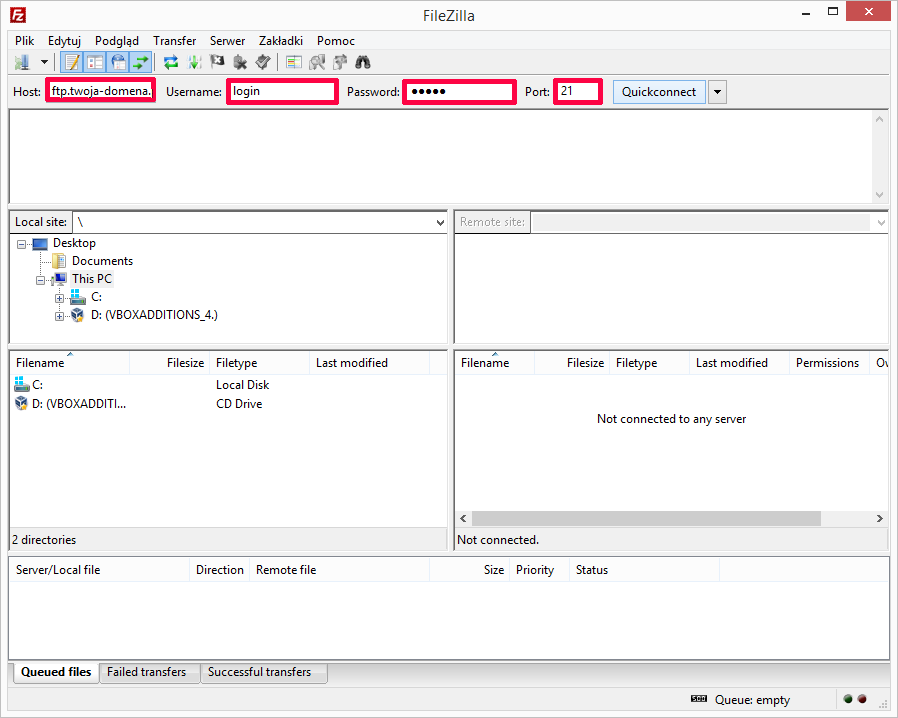Toggle directory comparison icon
This screenshot has height=718, width=898.
[x=317, y=62]
